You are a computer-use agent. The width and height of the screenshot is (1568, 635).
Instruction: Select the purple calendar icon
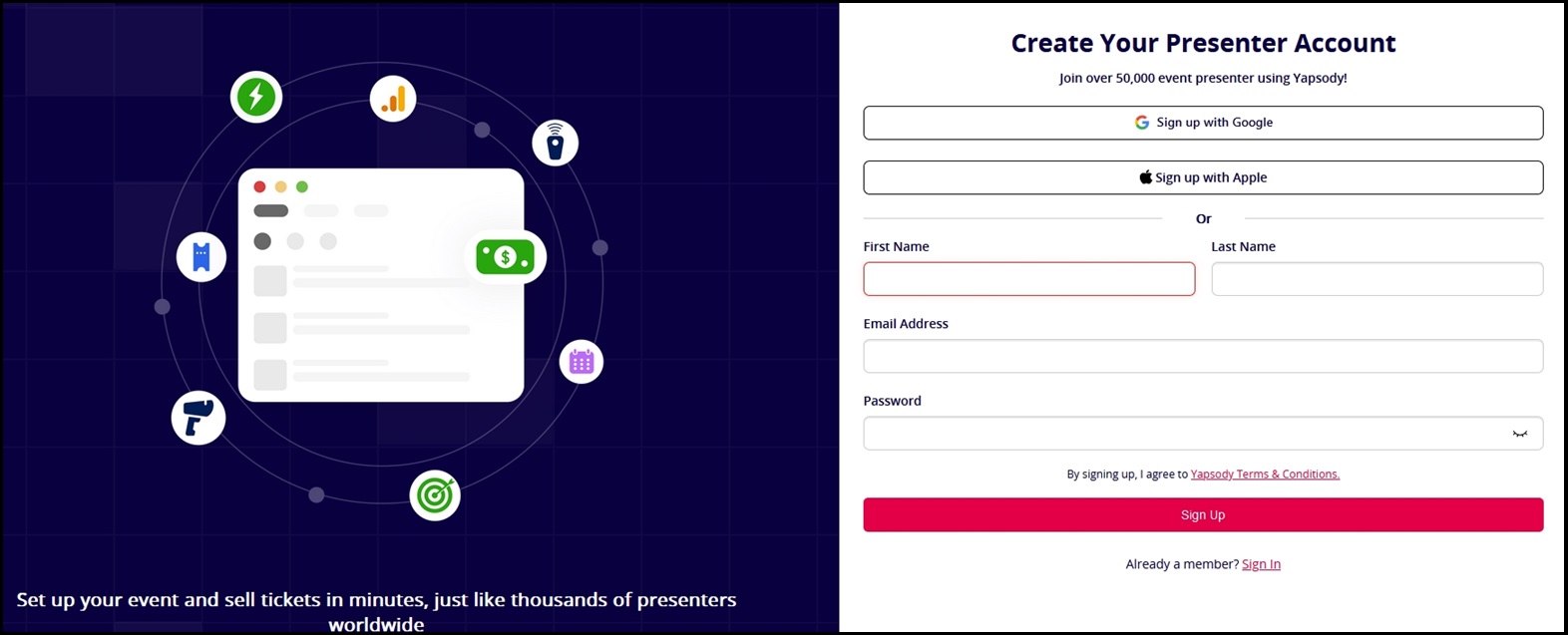coord(582,362)
